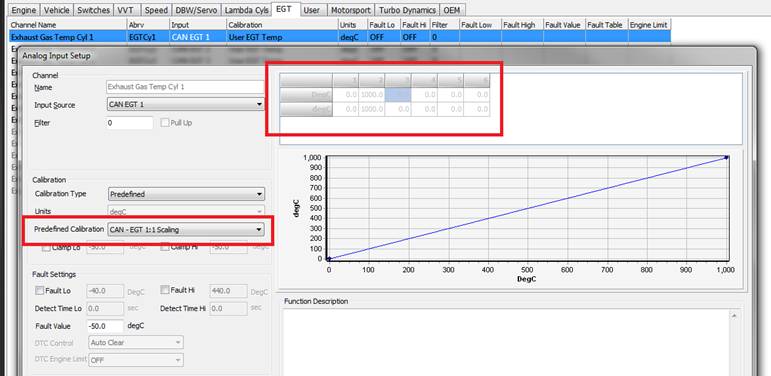The height and width of the screenshot is (376, 771).
Task: Enable the Clamp Hi checkbox
Action: 165,247
